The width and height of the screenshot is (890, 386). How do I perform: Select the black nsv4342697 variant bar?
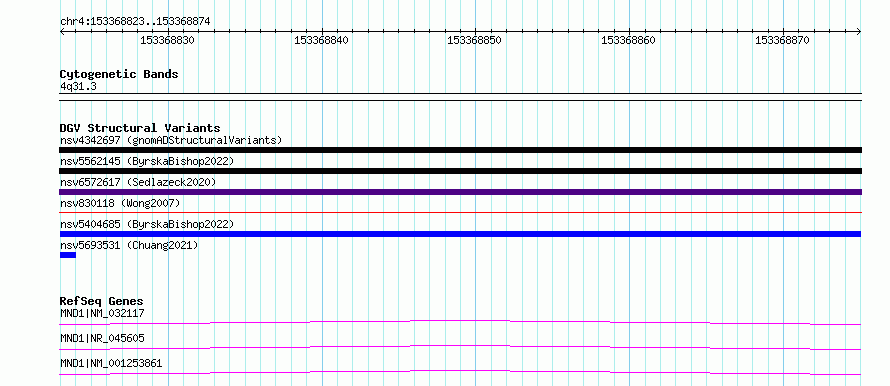click(x=460, y=150)
